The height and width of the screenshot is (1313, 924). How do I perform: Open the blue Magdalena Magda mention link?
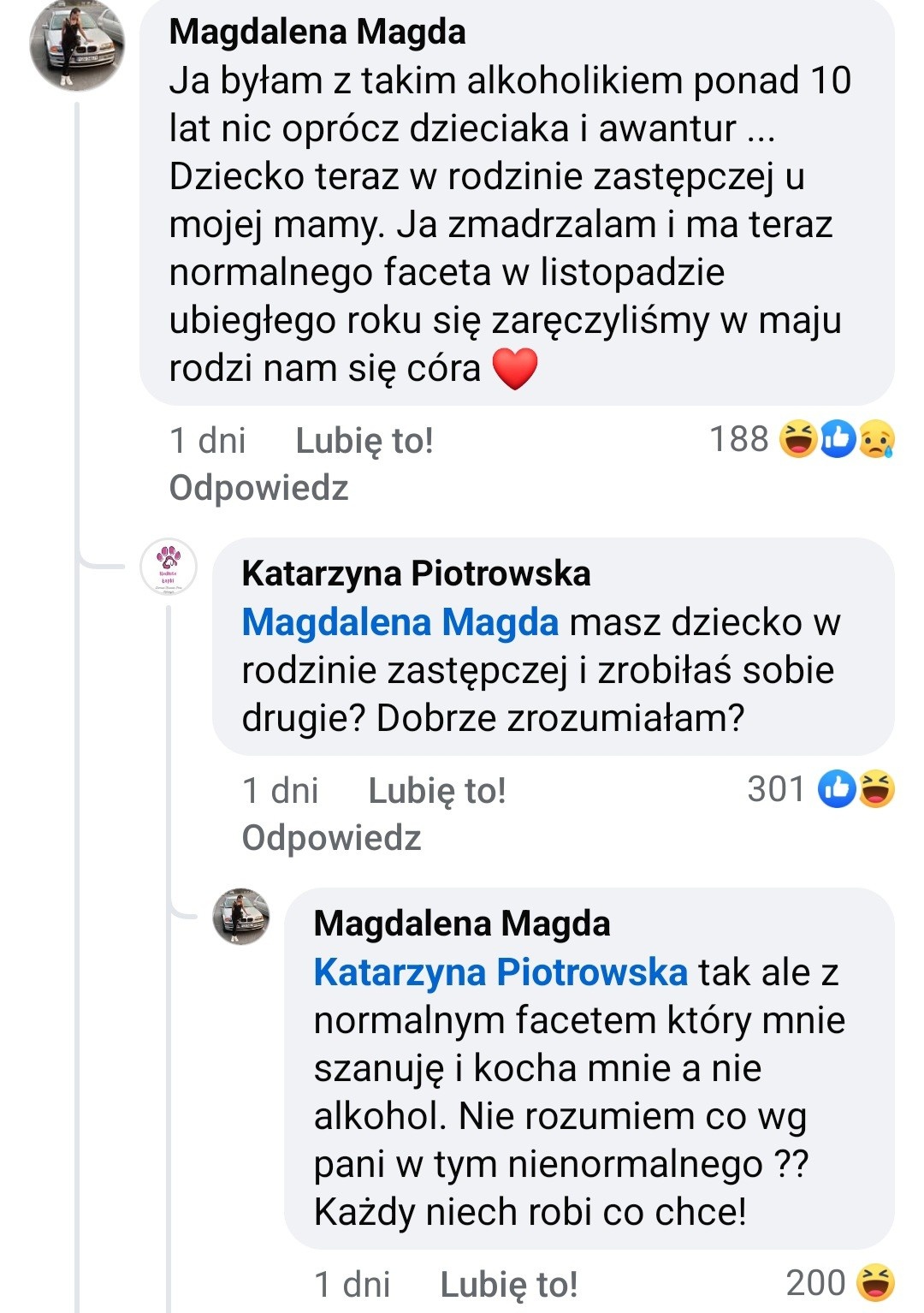tap(400, 622)
